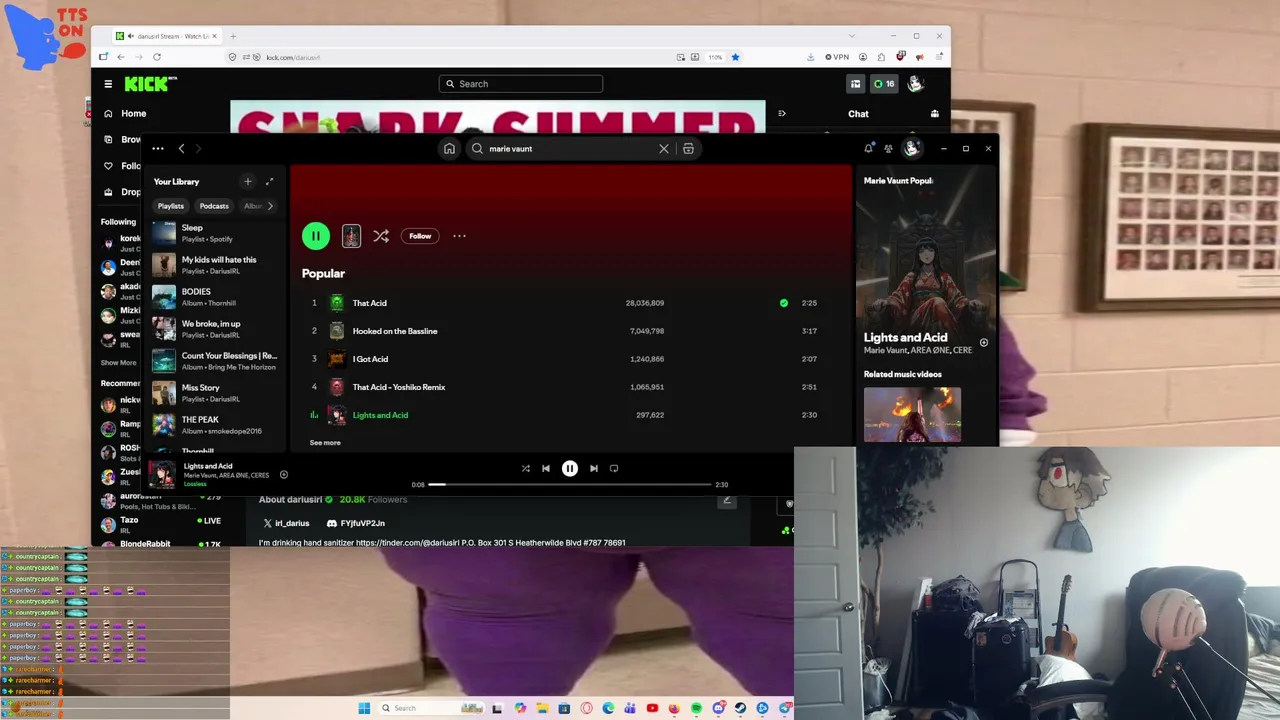Open 'My kids will hate this' playlist

coord(217,265)
